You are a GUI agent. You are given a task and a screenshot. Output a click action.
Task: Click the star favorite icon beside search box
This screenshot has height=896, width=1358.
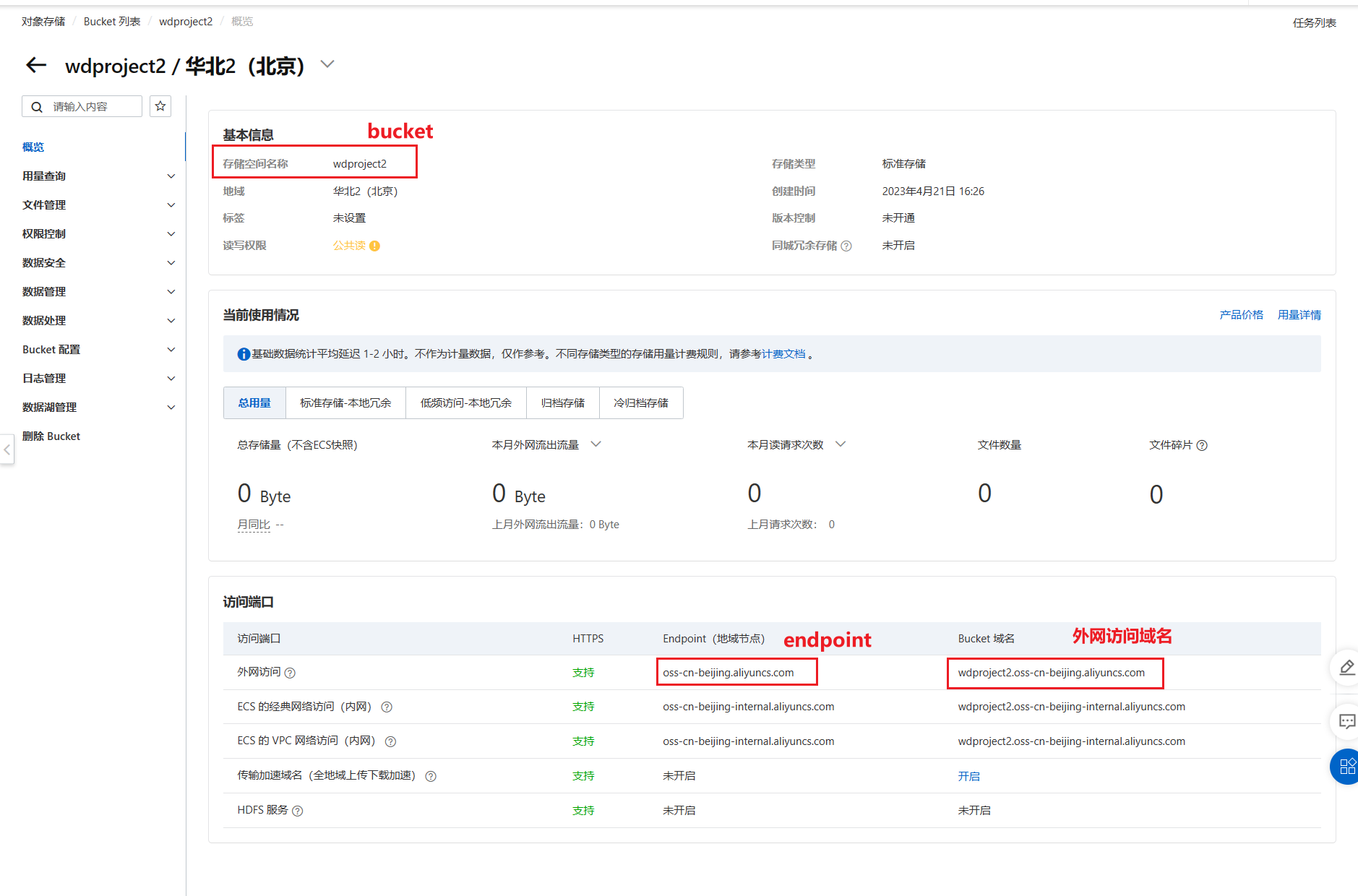click(160, 106)
